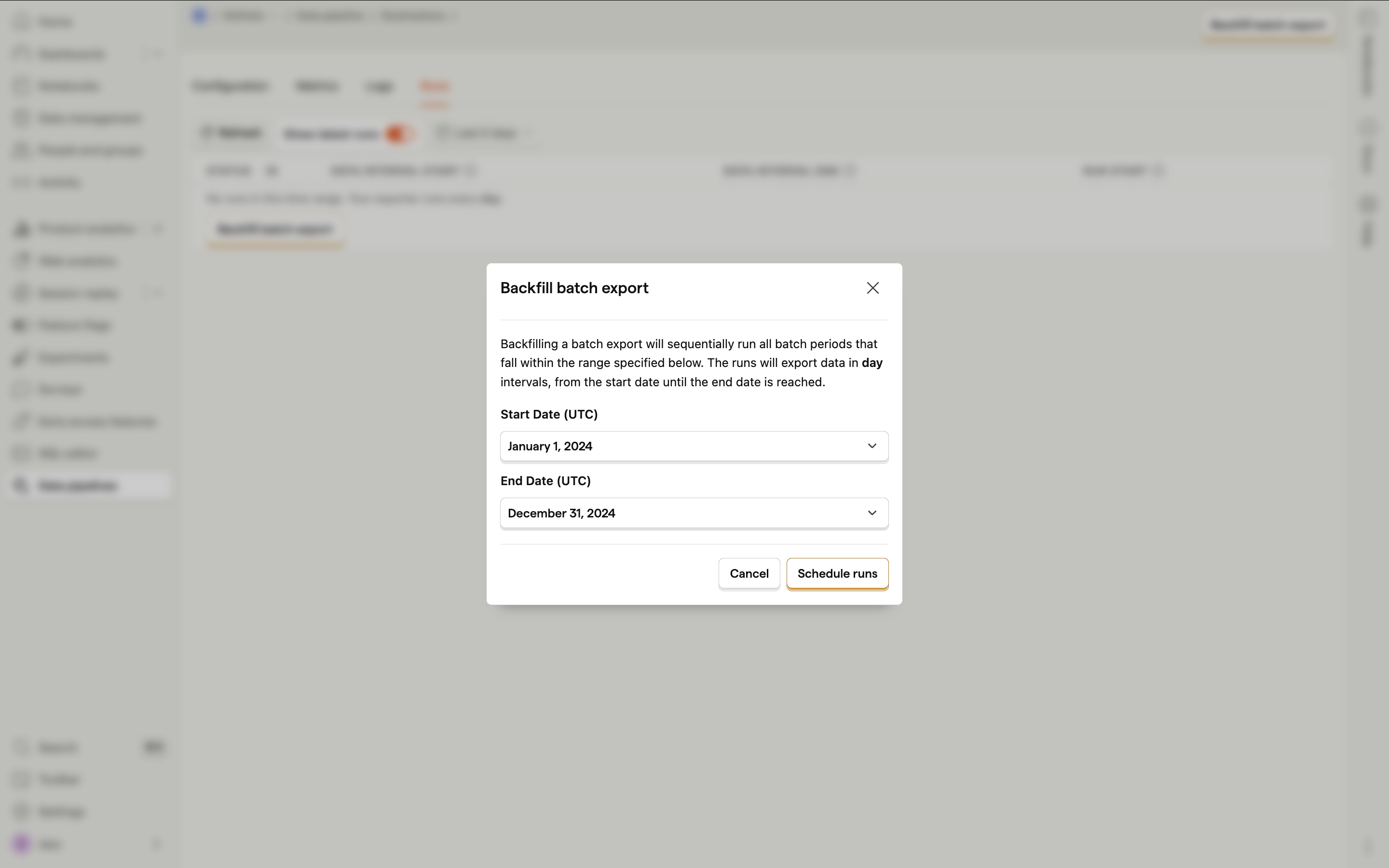Close the Backfill batch export dialog
This screenshot has width=1389, height=868.
point(872,287)
